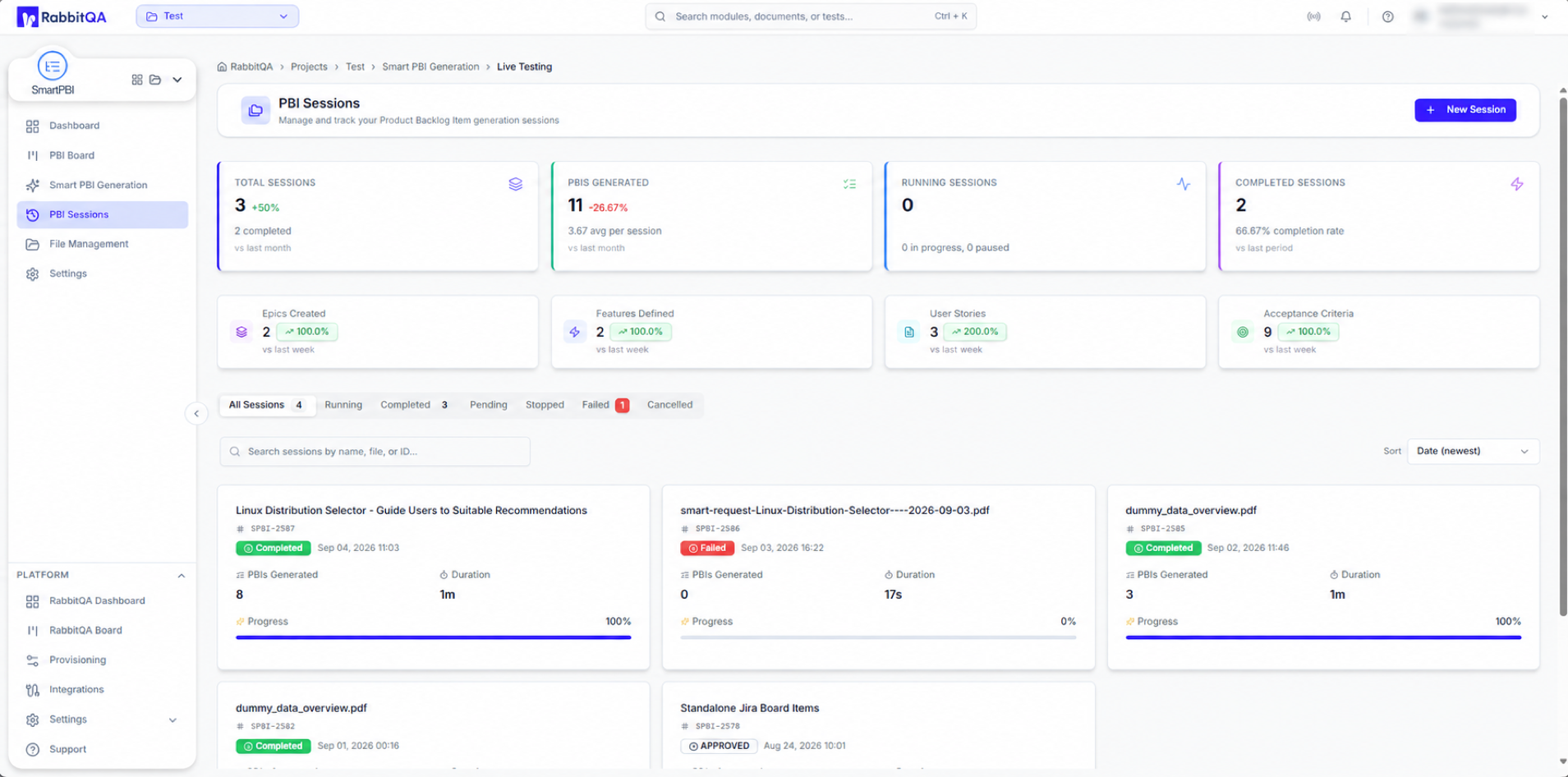Click the User Stories document icon
This screenshot has height=777, width=1568.
coord(909,332)
